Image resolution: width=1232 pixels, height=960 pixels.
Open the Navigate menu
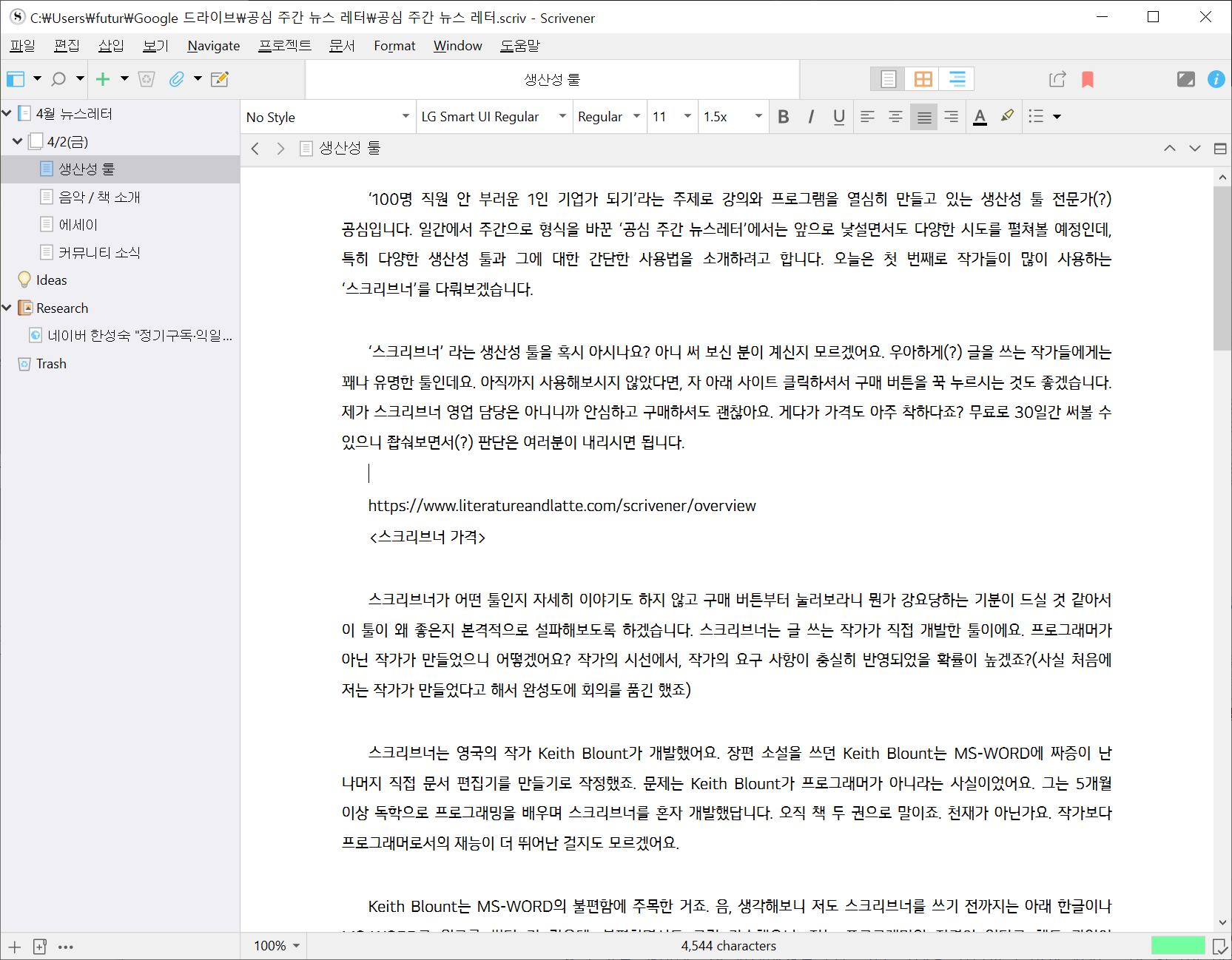[x=214, y=46]
